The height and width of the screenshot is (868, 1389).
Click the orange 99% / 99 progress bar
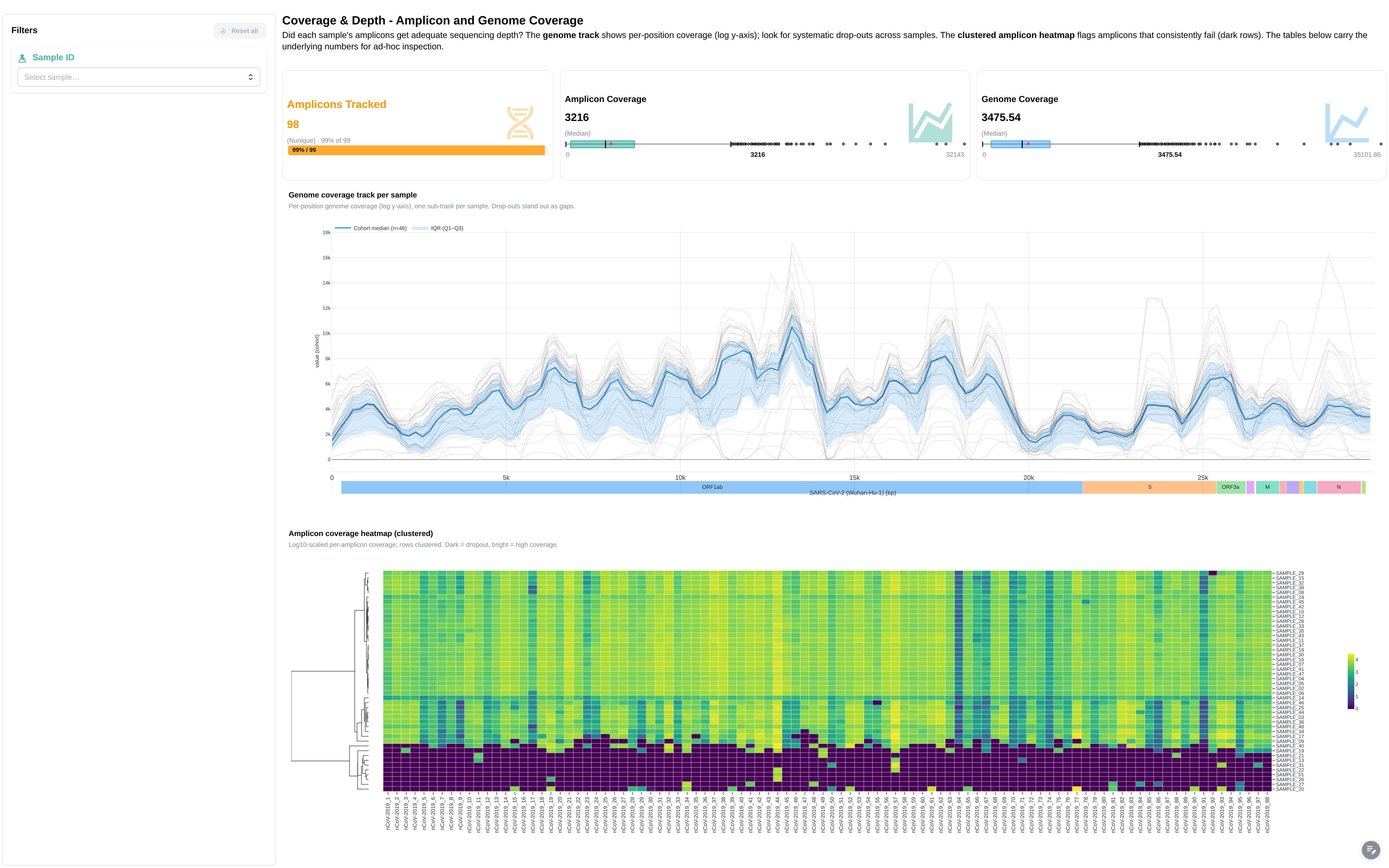tap(416, 150)
